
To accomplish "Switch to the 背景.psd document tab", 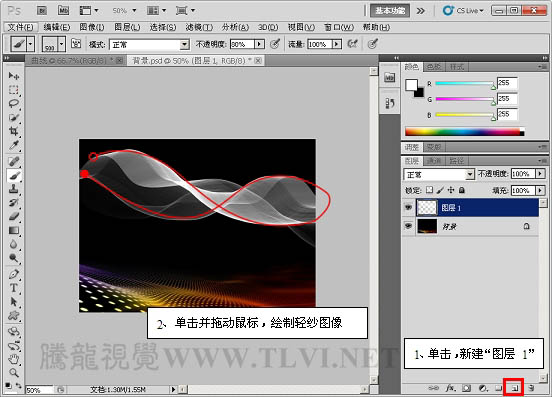I will point(195,61).
